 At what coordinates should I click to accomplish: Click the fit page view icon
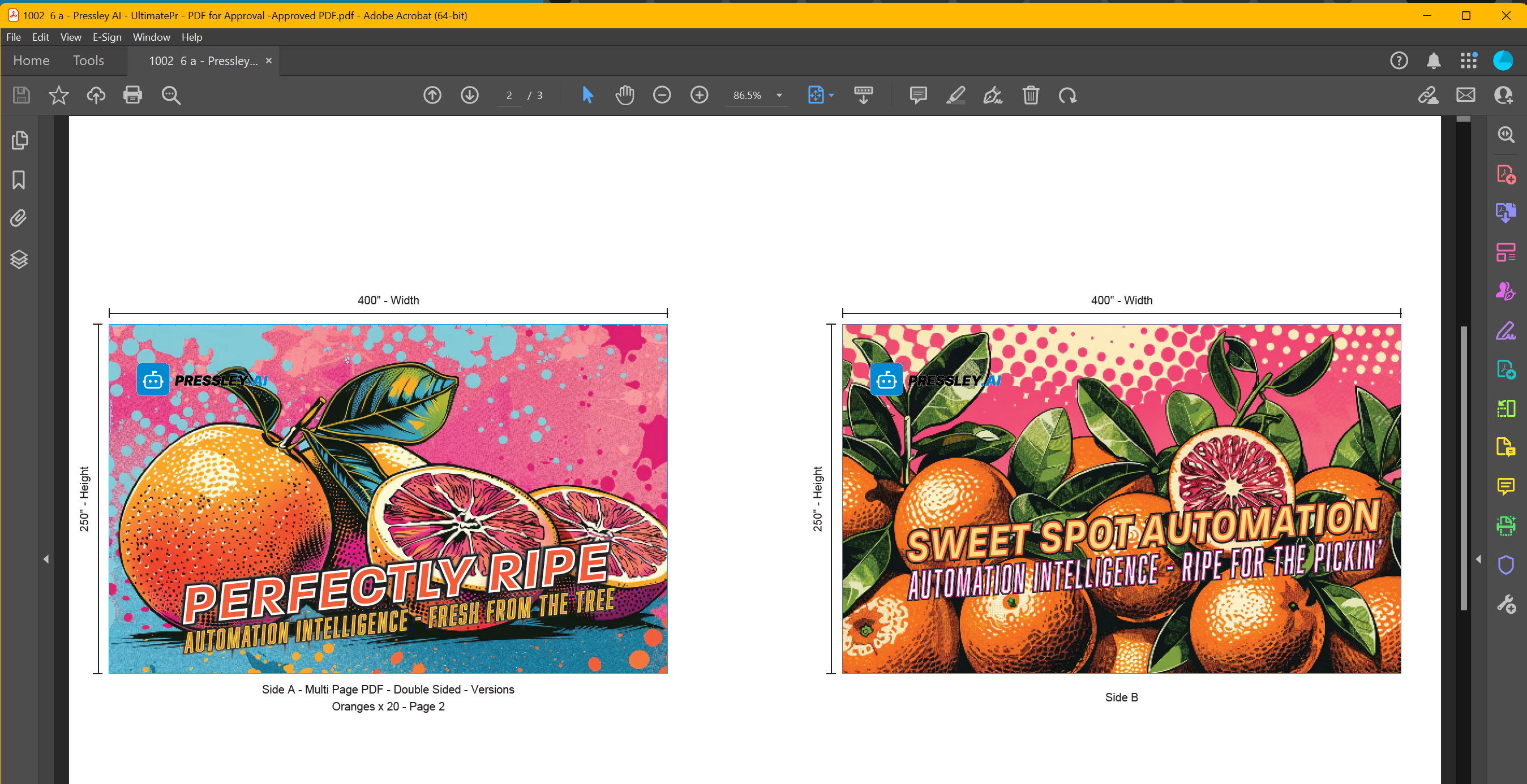coord(816,96)
